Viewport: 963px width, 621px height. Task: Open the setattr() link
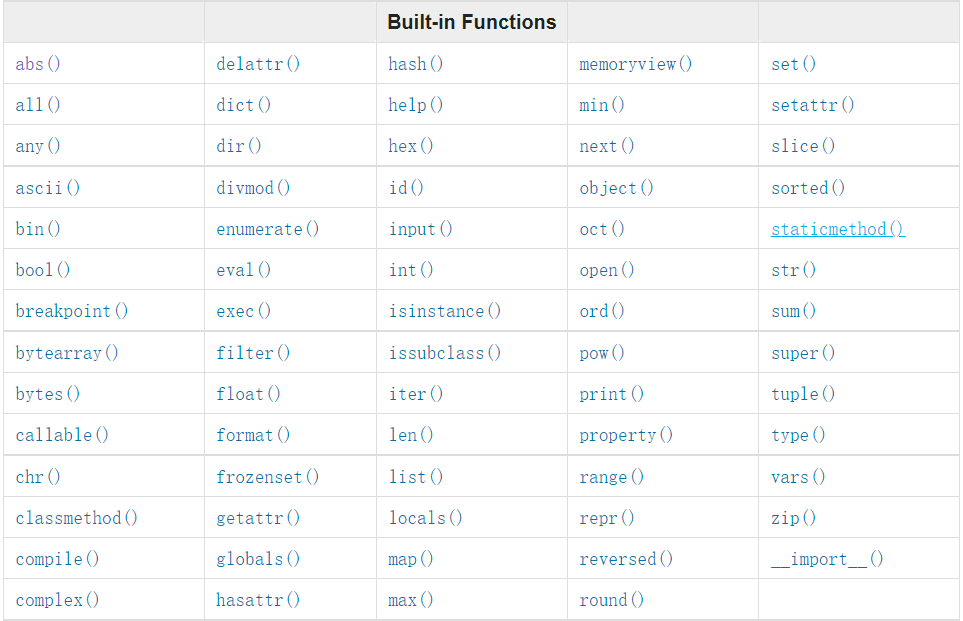pyautogui.click(x=813, y=105)
